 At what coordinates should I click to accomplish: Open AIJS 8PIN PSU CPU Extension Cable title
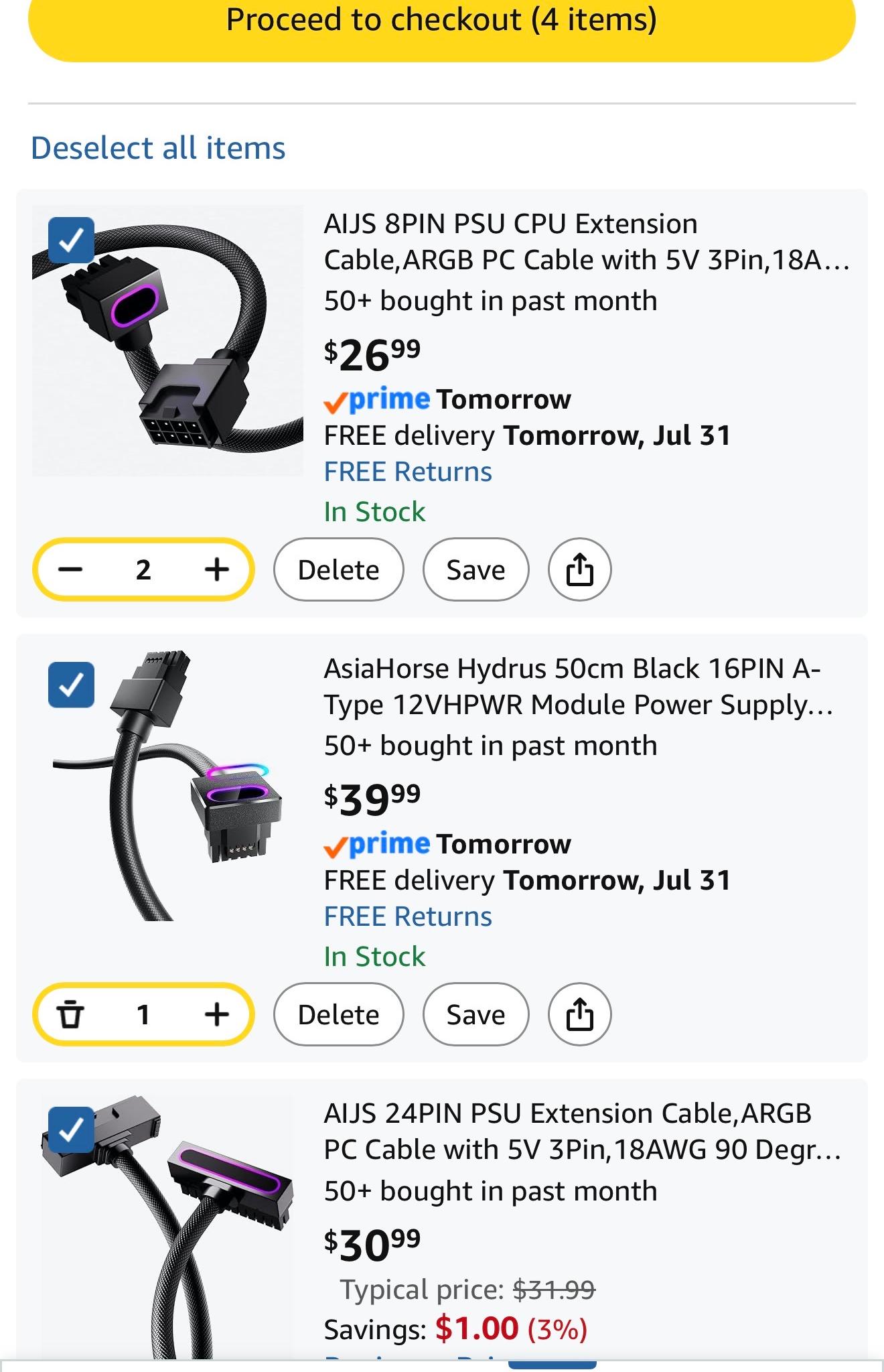(x=587, y=242)
